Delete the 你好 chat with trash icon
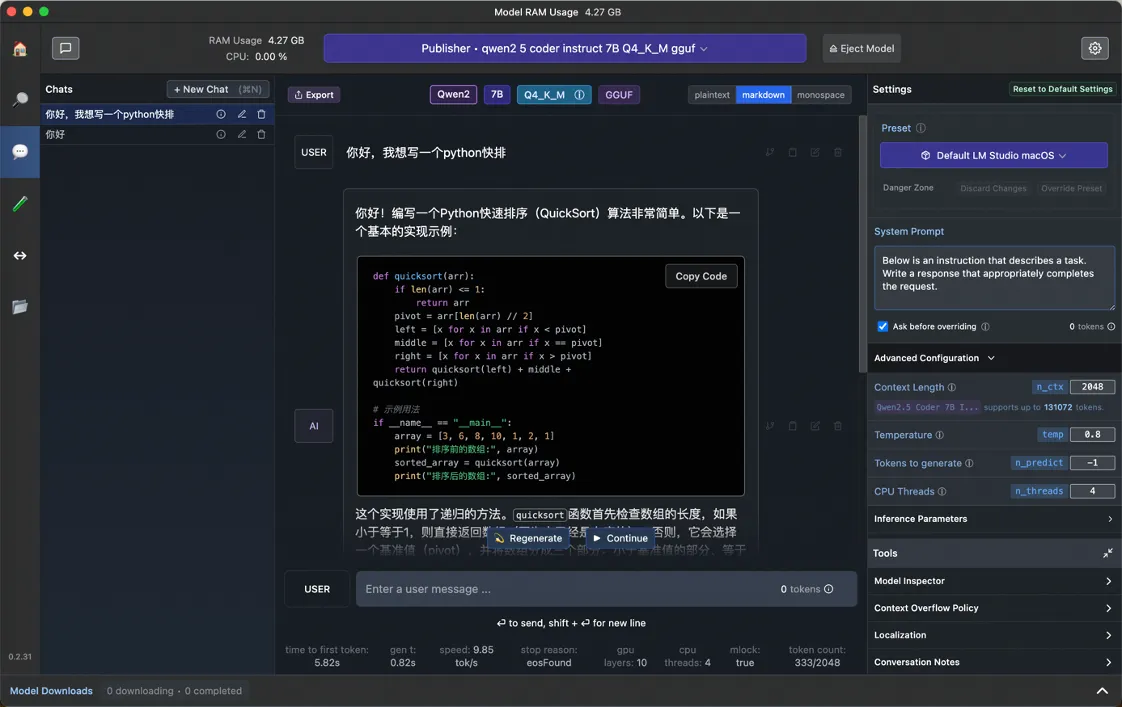1122x708 pixels. (261, 135)
